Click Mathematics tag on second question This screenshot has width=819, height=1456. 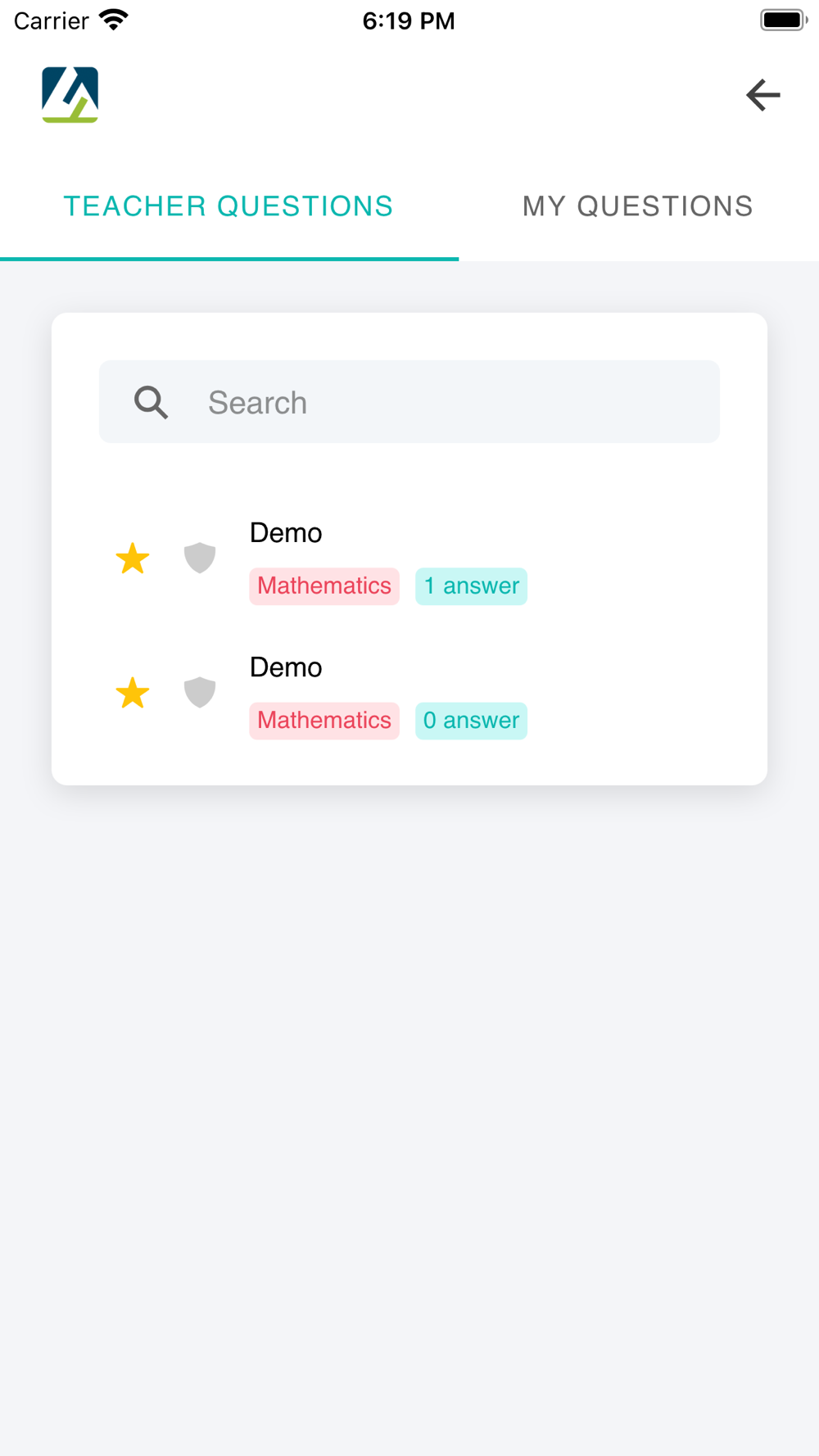click(x=324, y=721)
